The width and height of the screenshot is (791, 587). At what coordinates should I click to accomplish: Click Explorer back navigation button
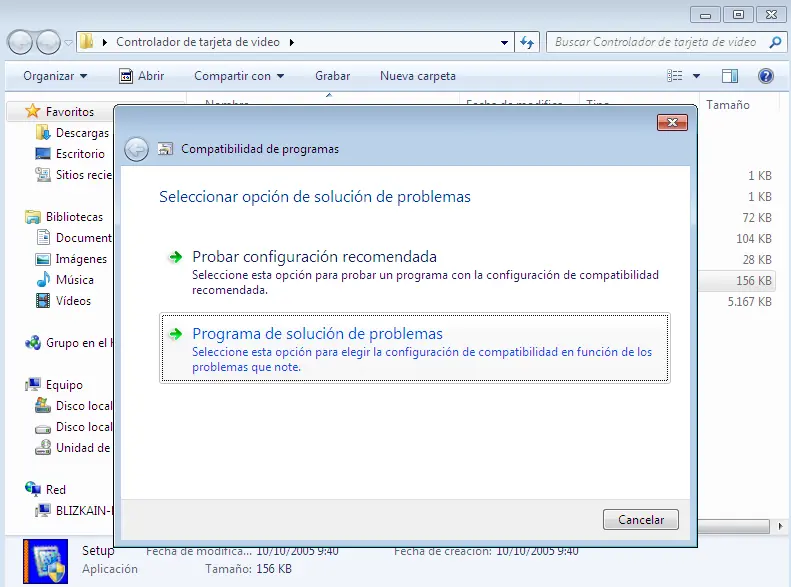20,42
